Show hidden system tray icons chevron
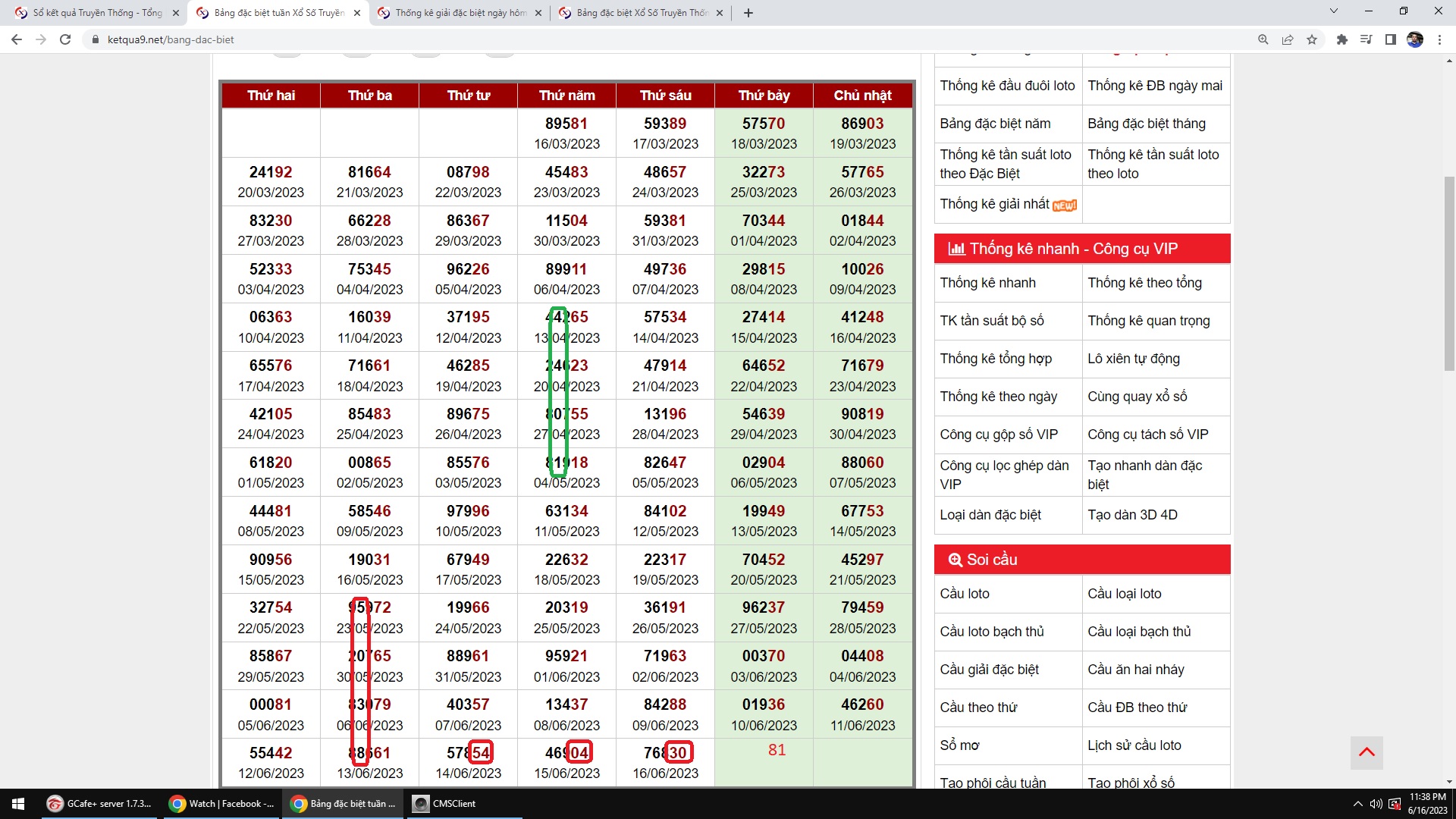 point(1357,804)
